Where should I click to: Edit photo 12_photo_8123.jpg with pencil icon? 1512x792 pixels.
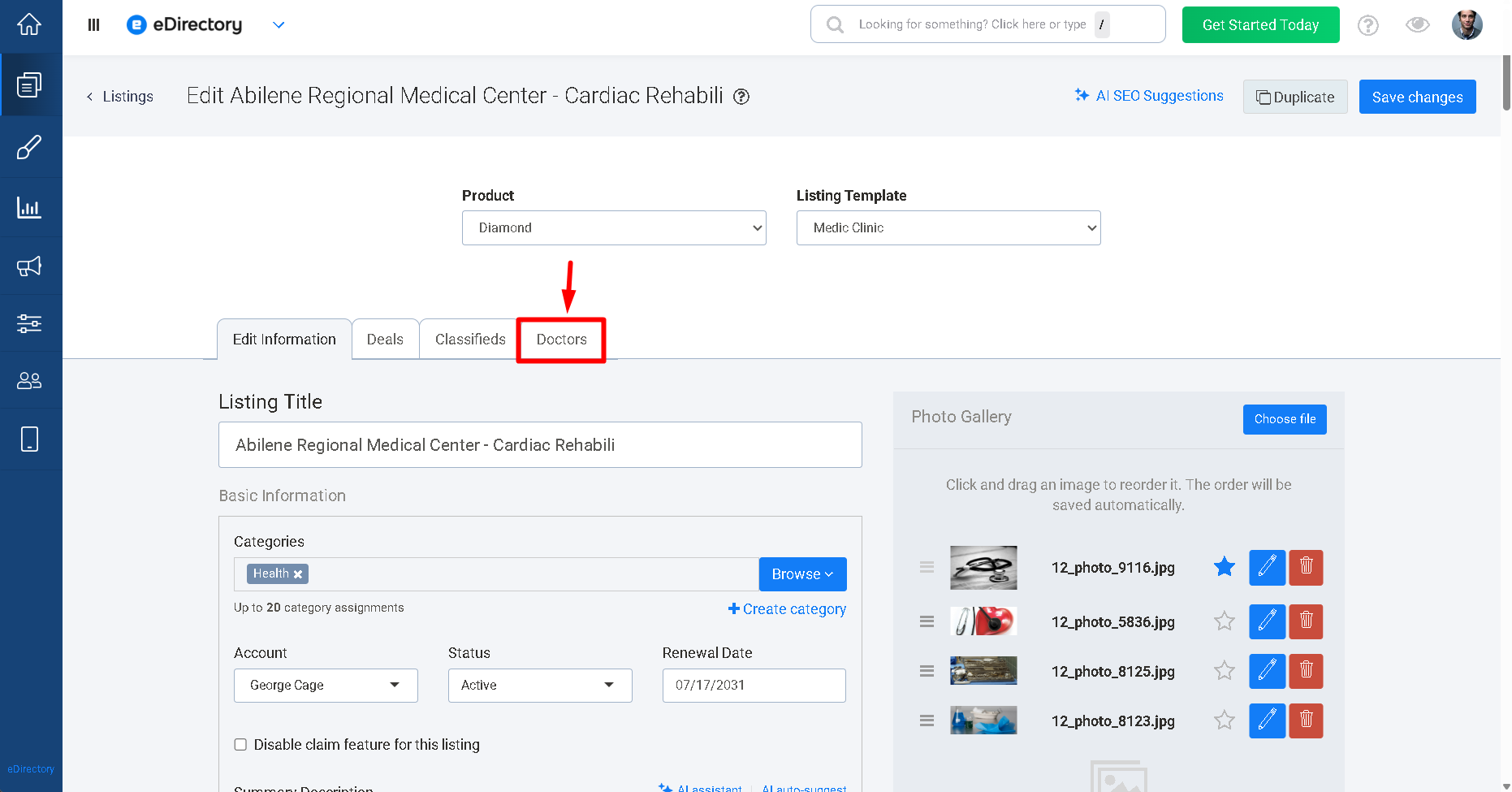click(x=1267, y=721)
